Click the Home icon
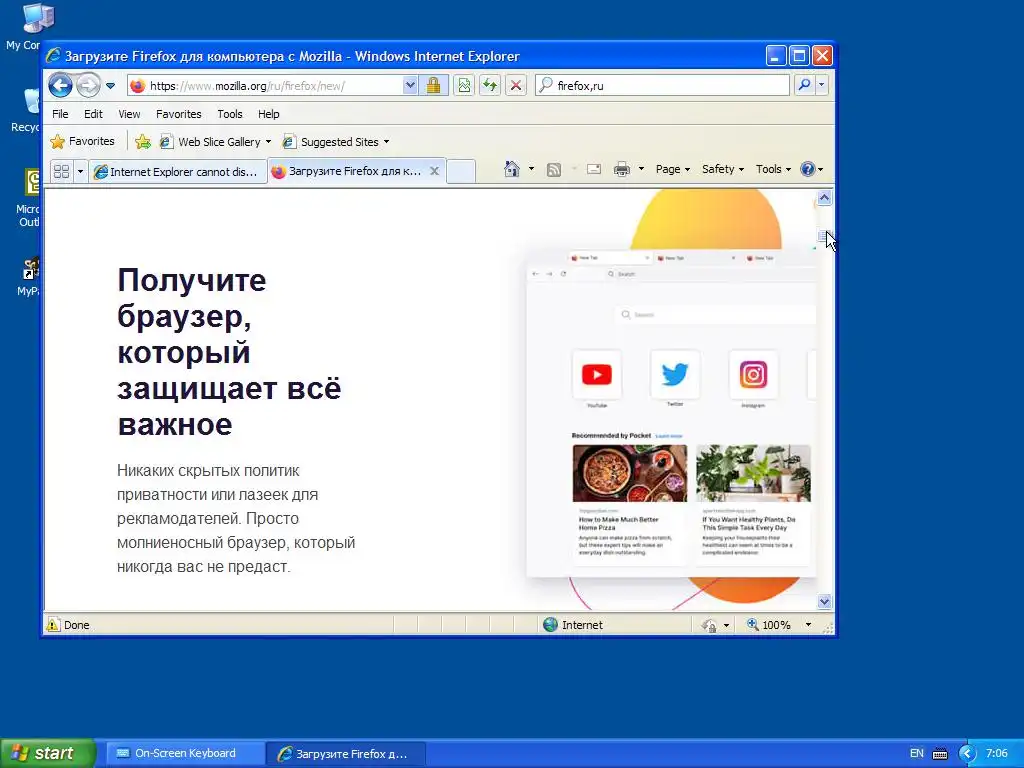The width and height of the screenshot is (1024, 768). point(512,169)
